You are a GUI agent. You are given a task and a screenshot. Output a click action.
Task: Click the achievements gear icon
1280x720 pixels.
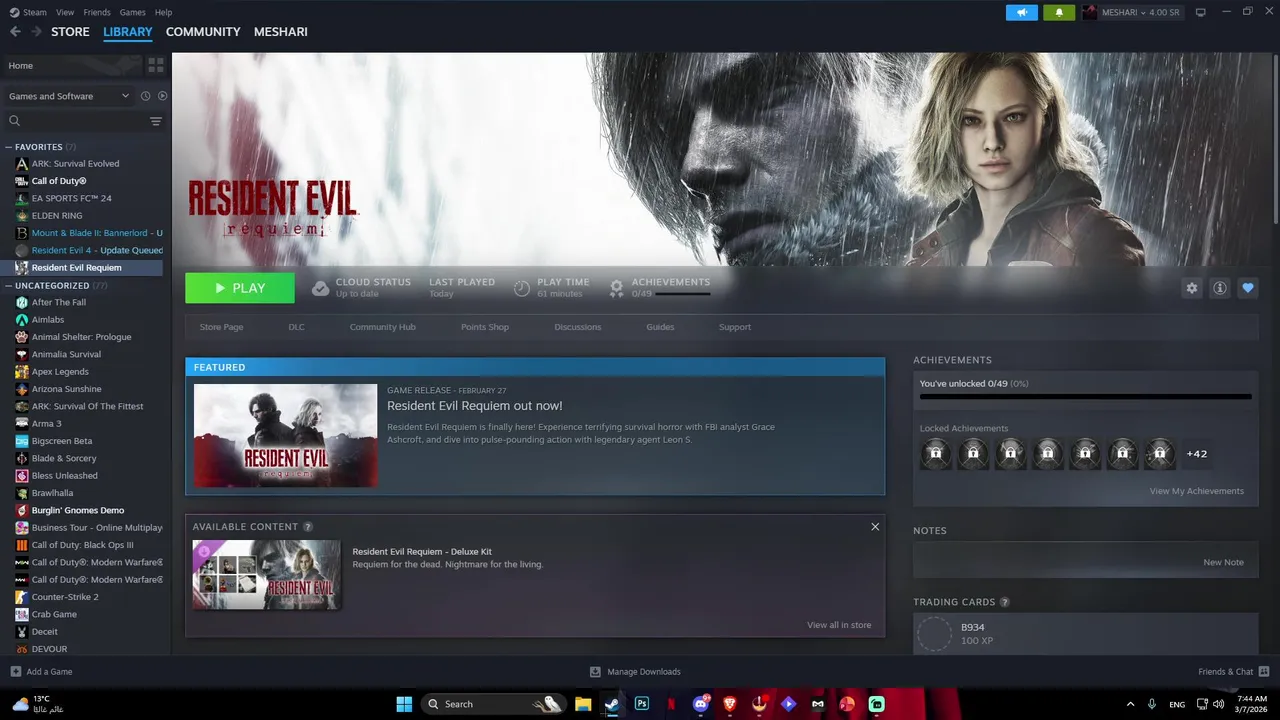point(617,288)
